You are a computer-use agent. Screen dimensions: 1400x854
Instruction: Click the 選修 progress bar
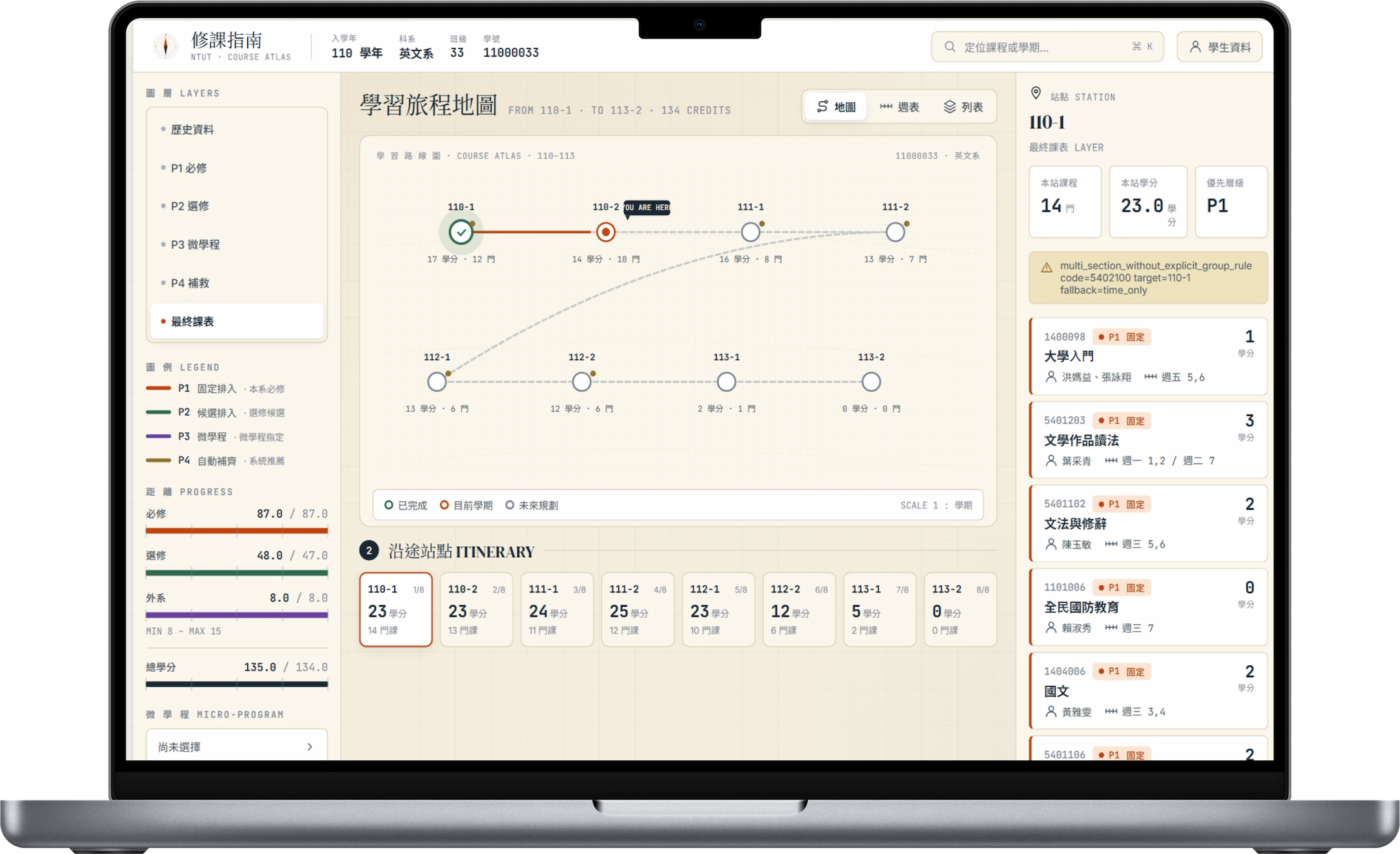(237, 573)
